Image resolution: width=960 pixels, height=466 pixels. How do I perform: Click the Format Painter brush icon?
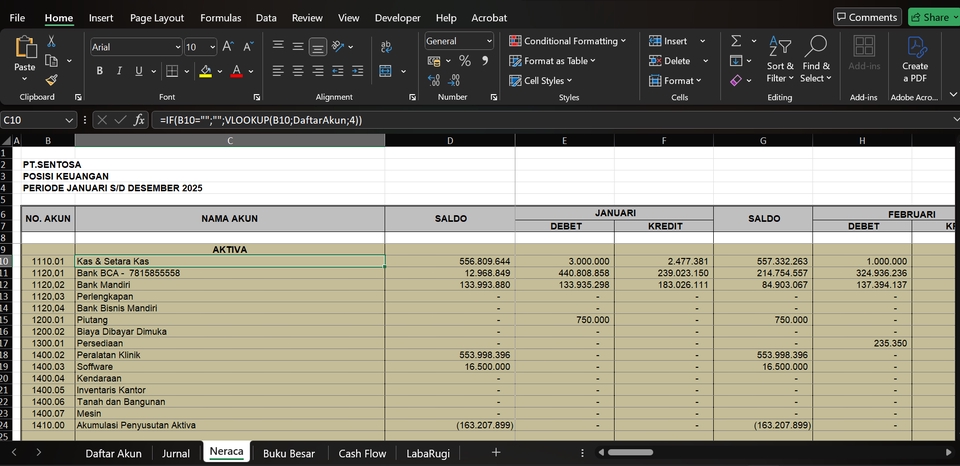tap(52, 79)
